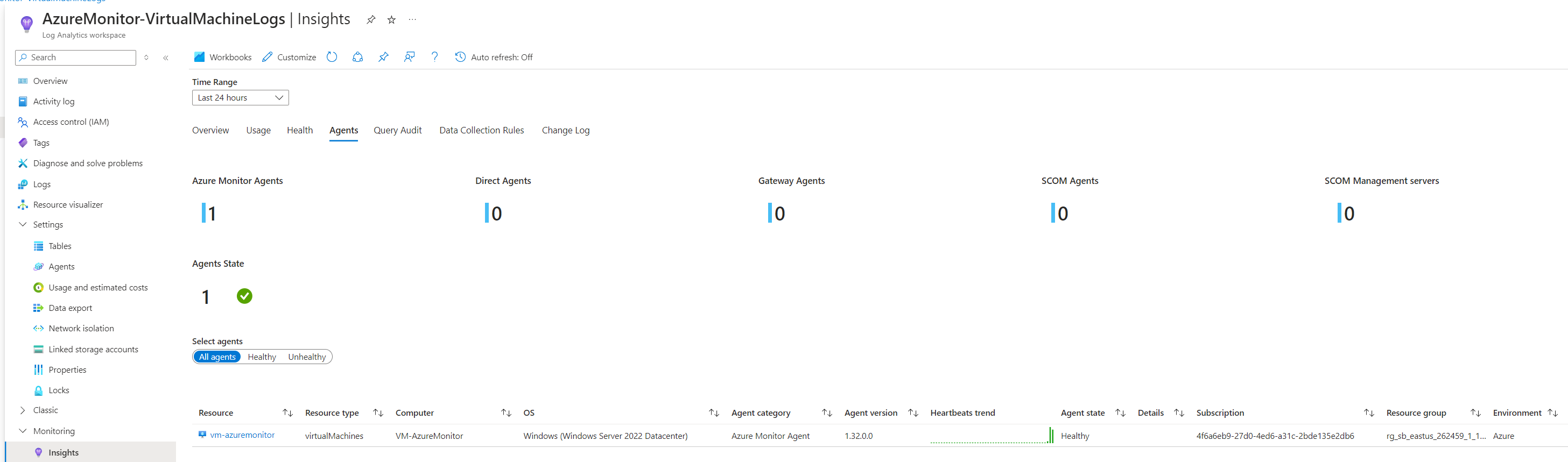Switch to the Data Collection Rules tab

pos(481,130)
